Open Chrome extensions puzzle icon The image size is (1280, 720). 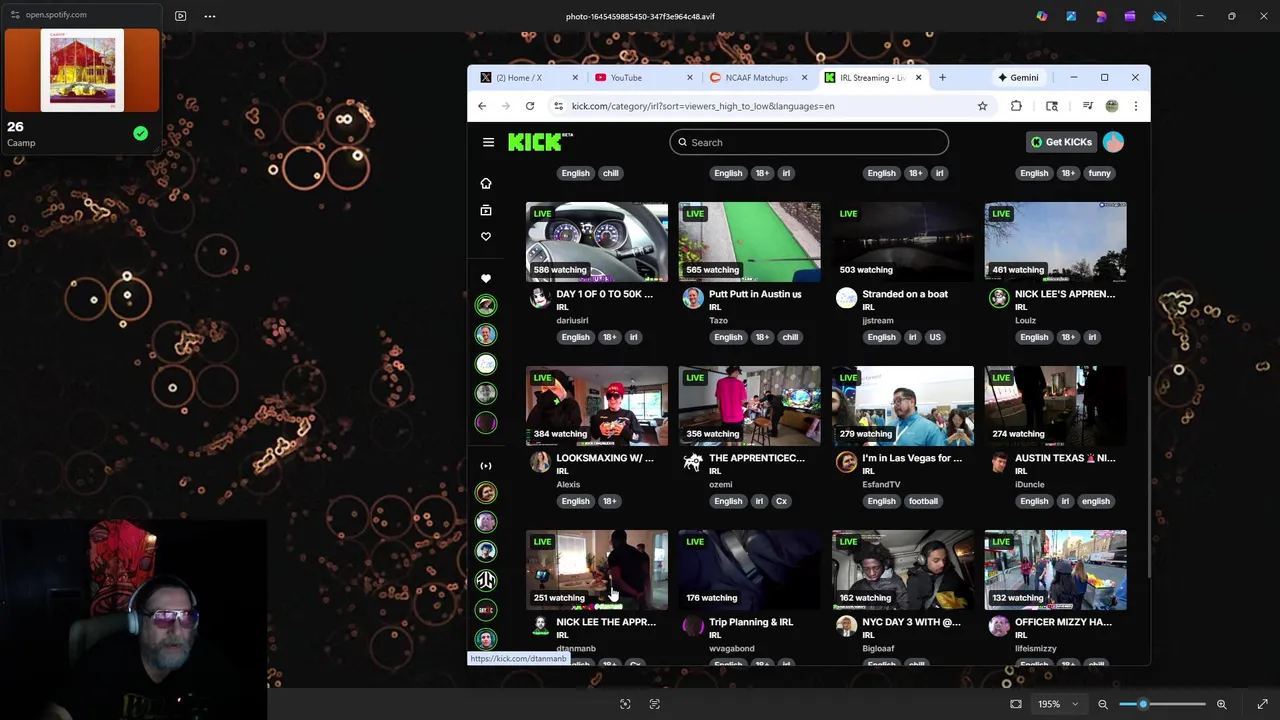click(x=1016, y=106)
